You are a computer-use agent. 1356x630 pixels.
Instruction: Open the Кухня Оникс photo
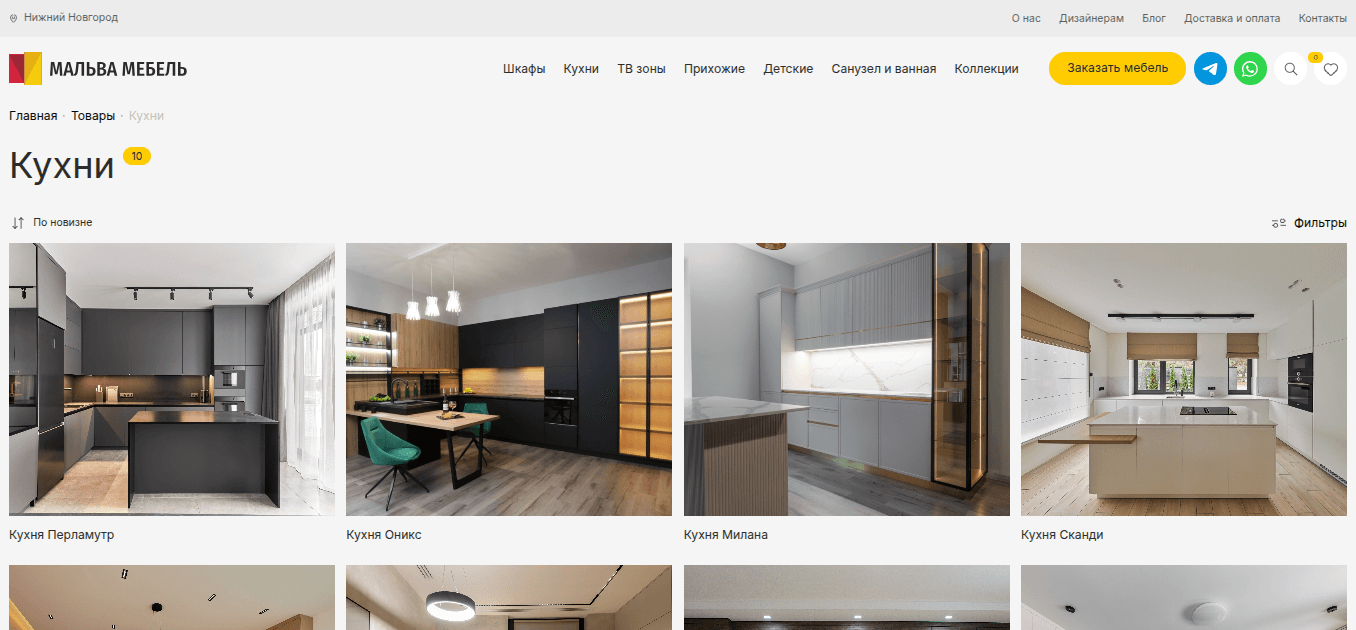pos(509,379)
